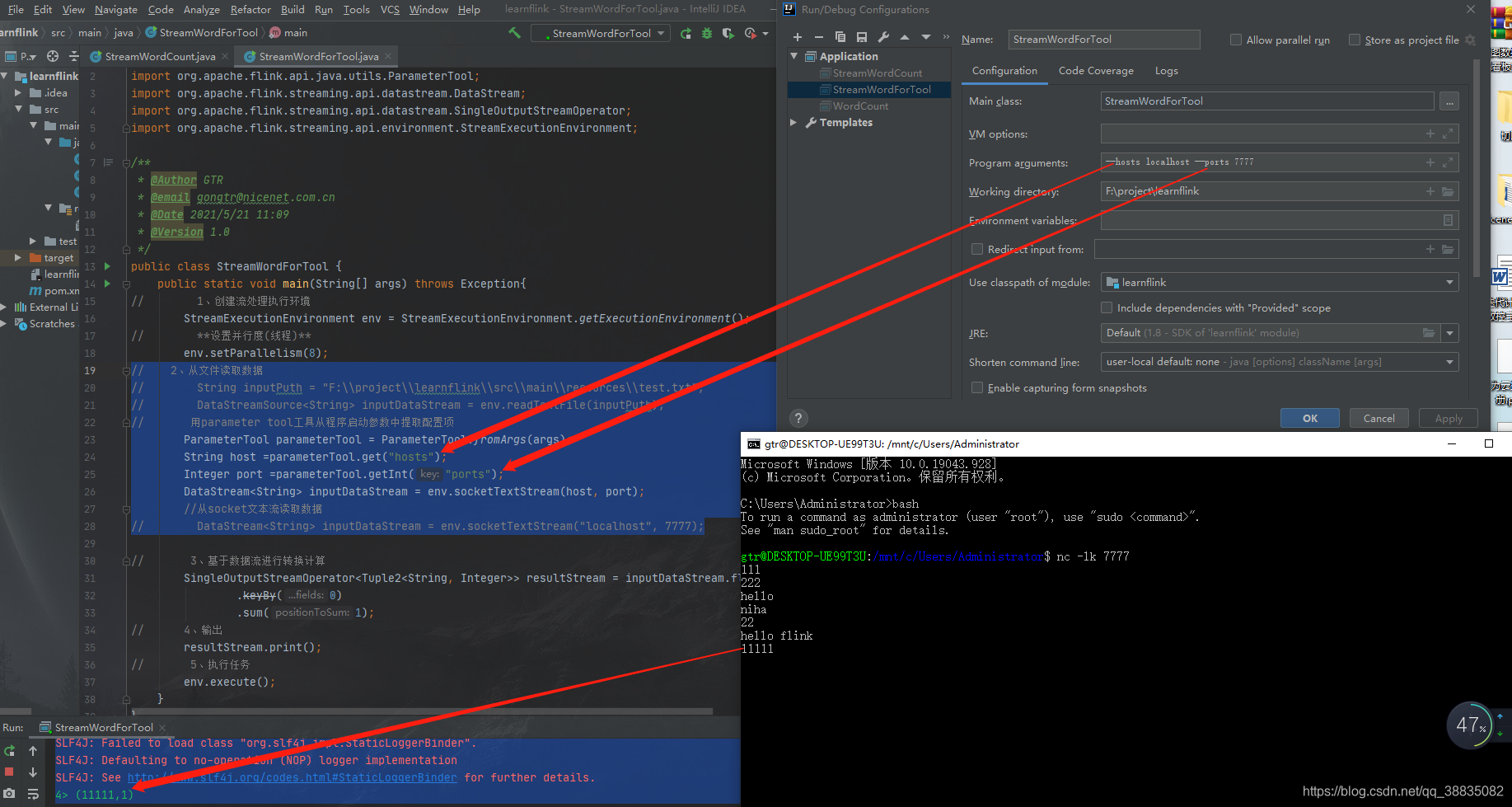This screenshot has height=807, width=1512.
Task: Enable Allow parallel run
Action: pos(1236,40)
